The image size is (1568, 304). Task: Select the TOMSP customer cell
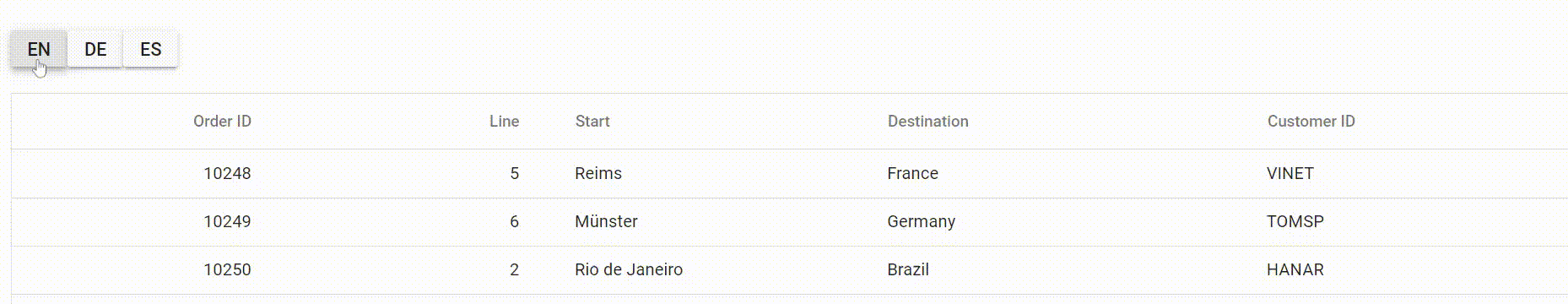pyautogui.click(x=1295, y=221)
